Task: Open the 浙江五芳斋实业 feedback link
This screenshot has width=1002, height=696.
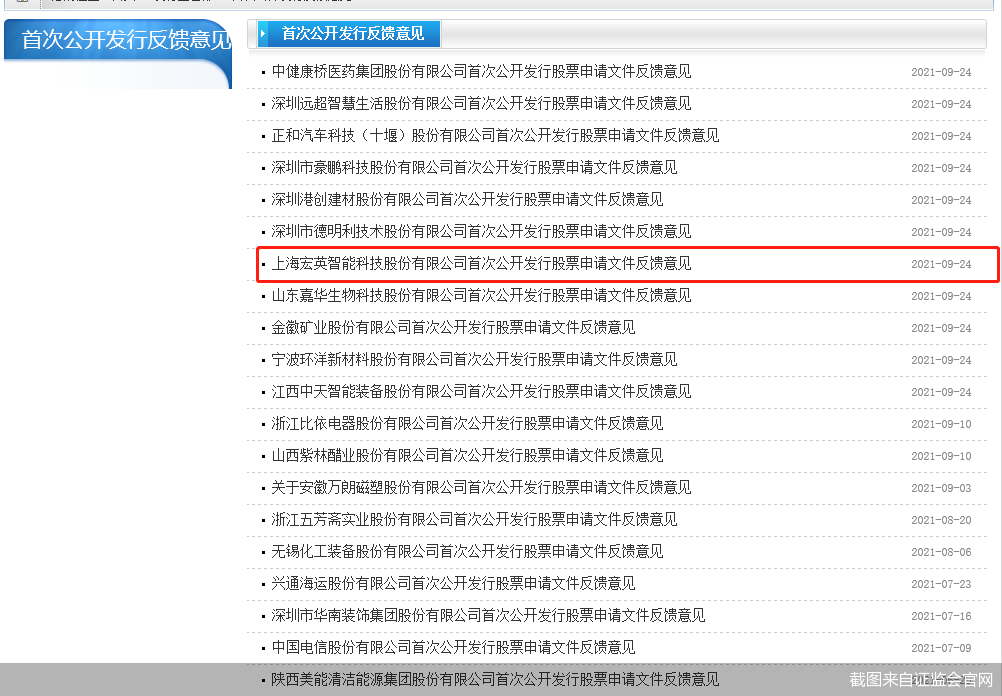Action: click(x=474, y=519)
